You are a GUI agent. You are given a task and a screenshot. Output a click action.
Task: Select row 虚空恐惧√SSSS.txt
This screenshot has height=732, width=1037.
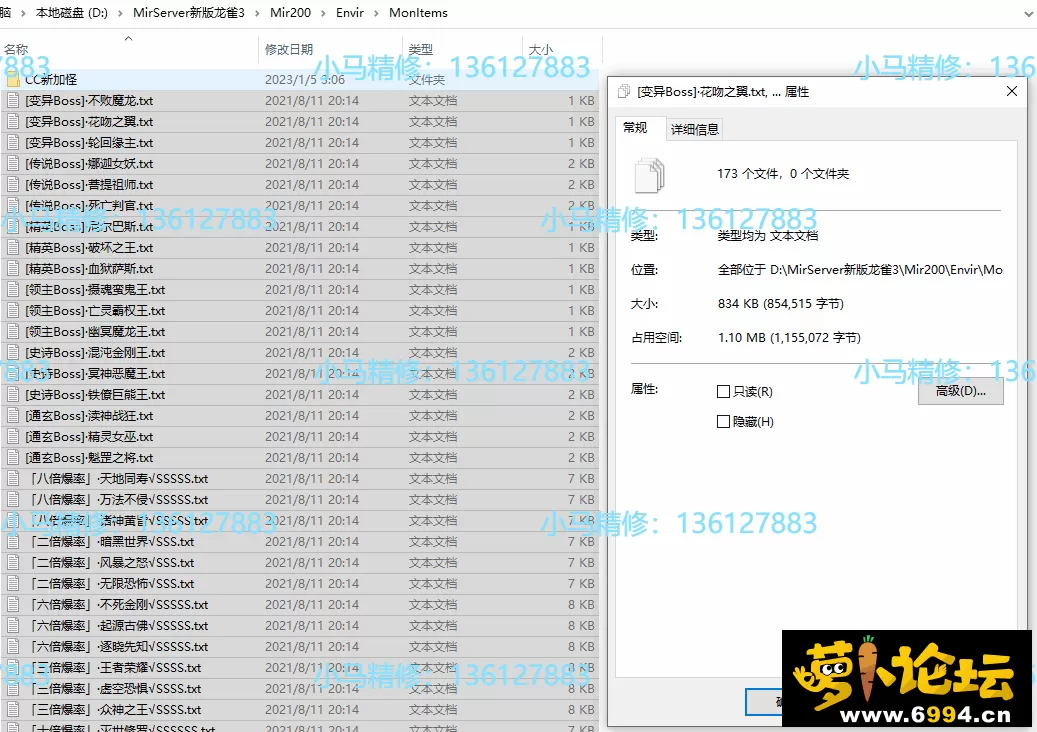coord(300,688)
